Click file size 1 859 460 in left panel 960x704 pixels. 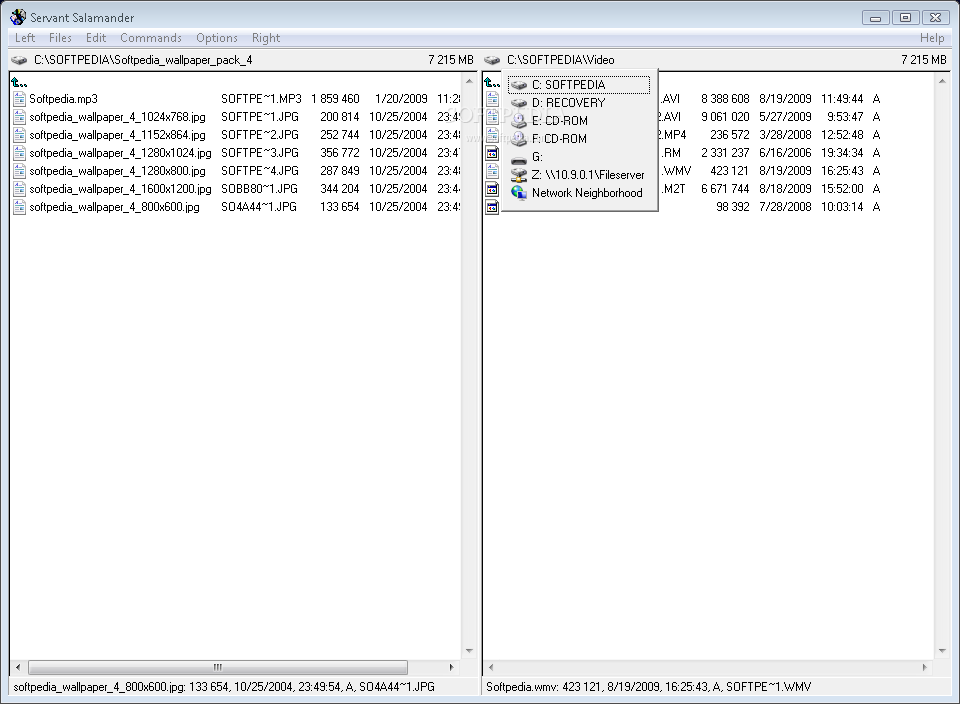click(x=335, y=99)
